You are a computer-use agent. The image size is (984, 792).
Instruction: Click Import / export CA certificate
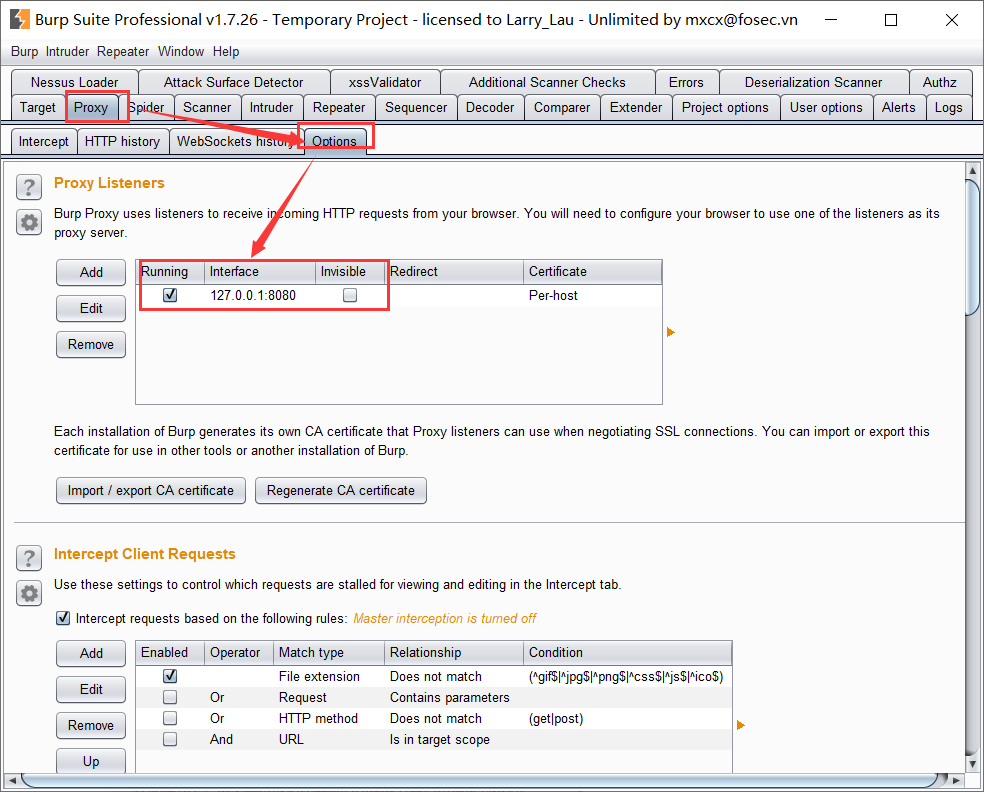[151, 491]
